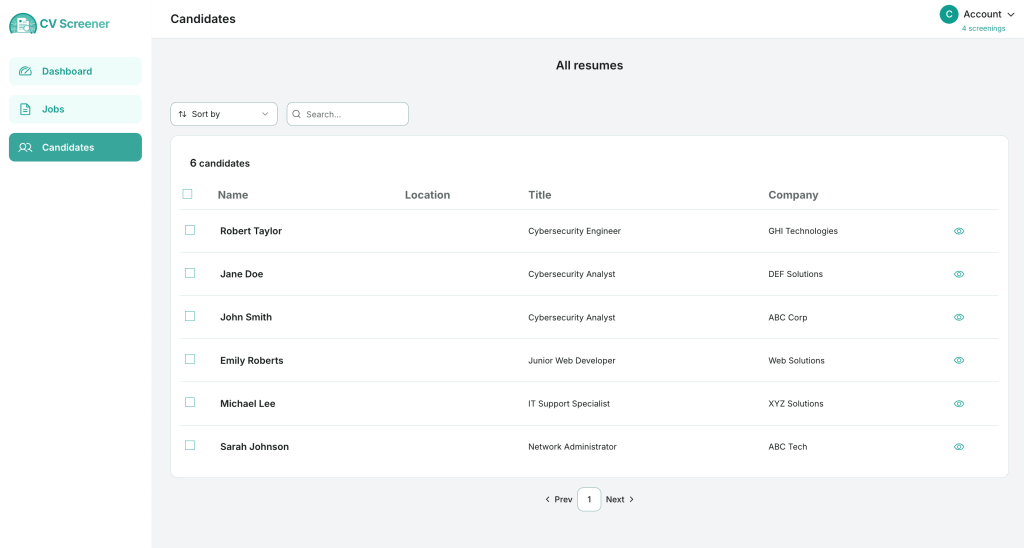Screen dimensions: 1024x548
Task: Click the CV Screener logo icon
Action: [x=22, y=23]
